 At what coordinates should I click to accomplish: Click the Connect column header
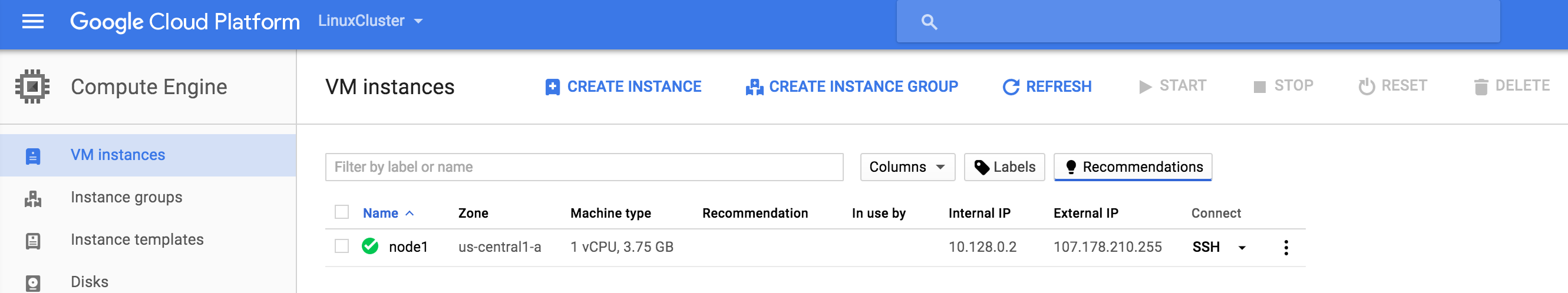[1216, 214]
